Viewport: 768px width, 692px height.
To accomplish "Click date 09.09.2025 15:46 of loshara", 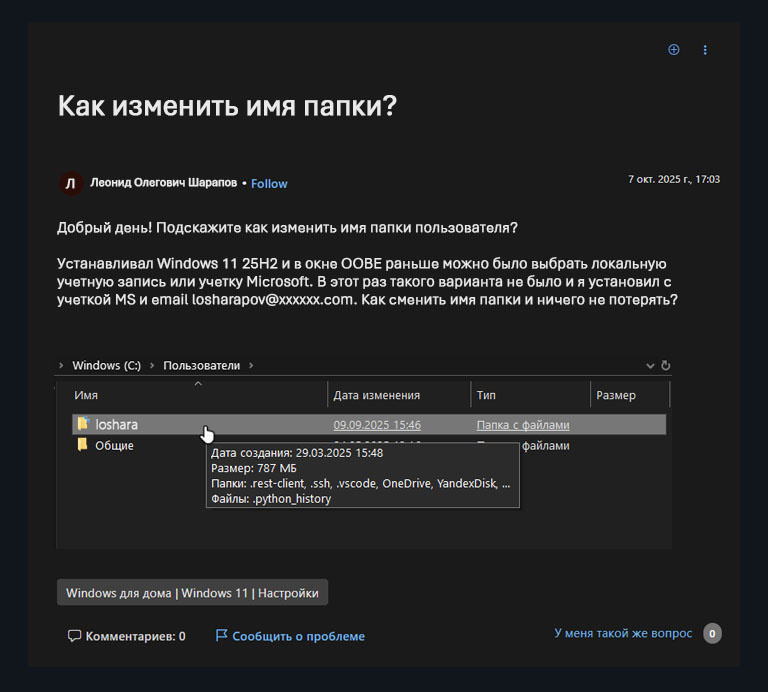I will [377, 425].
